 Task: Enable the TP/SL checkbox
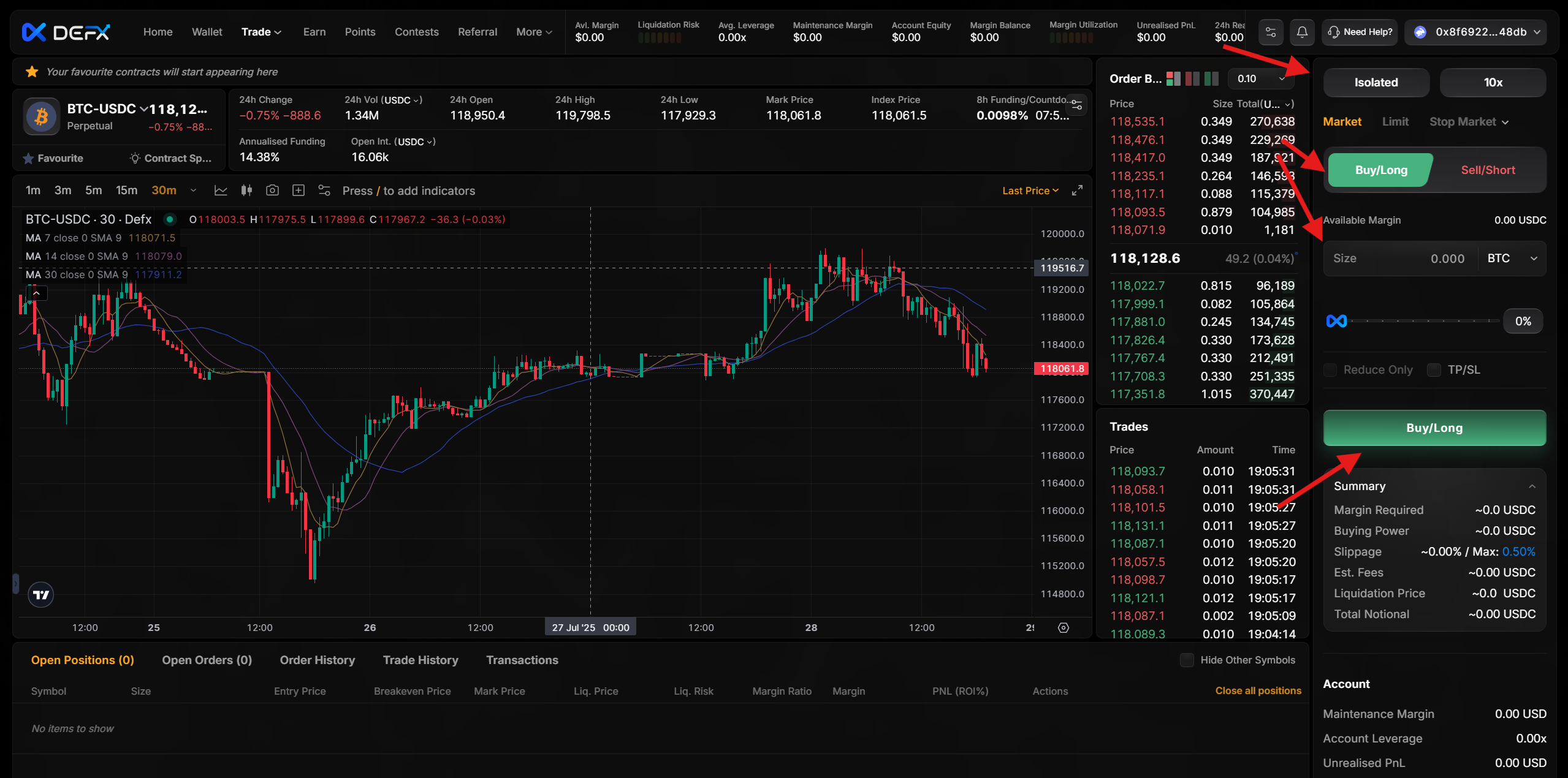pos(1434,369)
